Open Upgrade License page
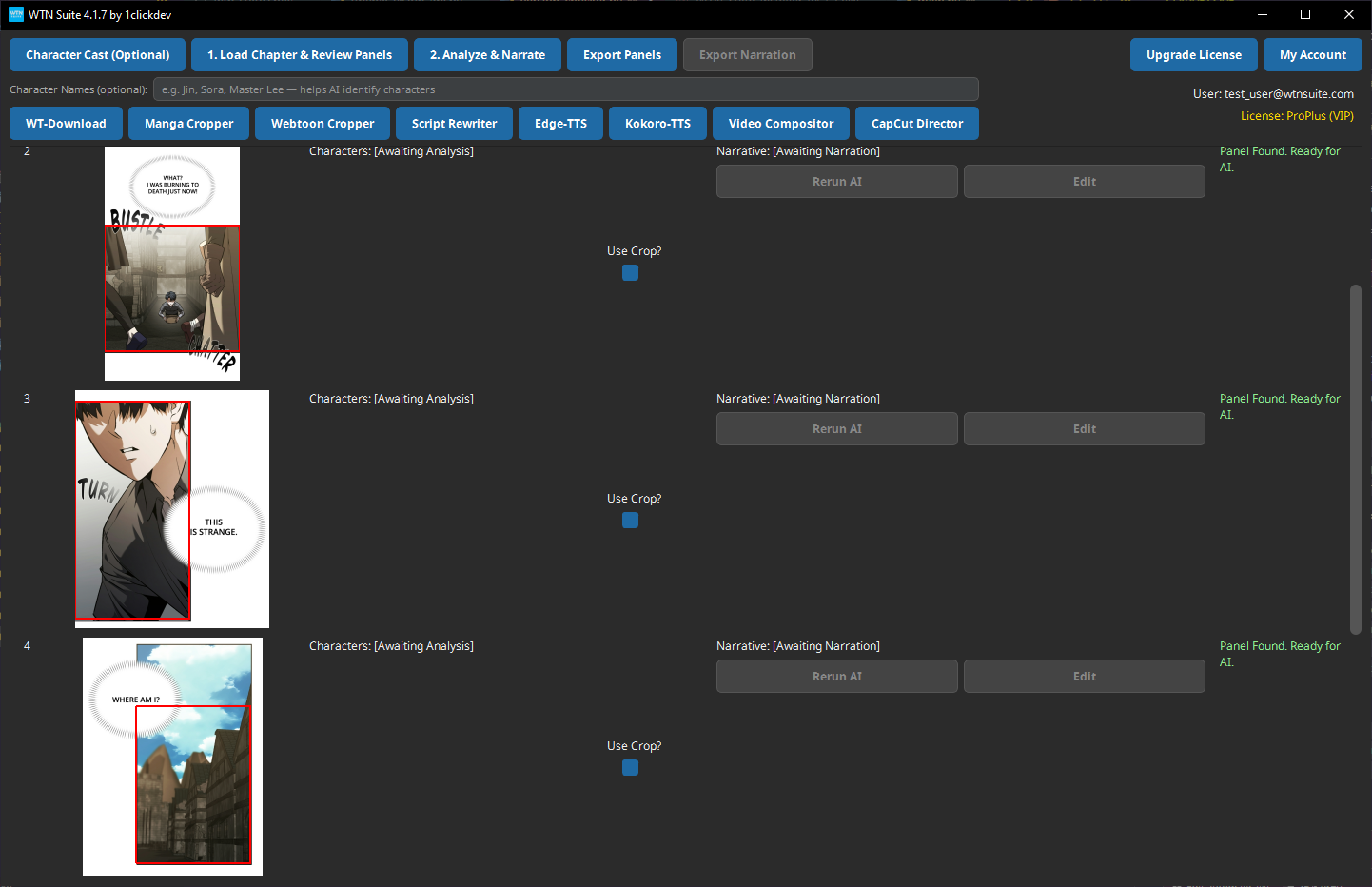 tap(1193, 54)
